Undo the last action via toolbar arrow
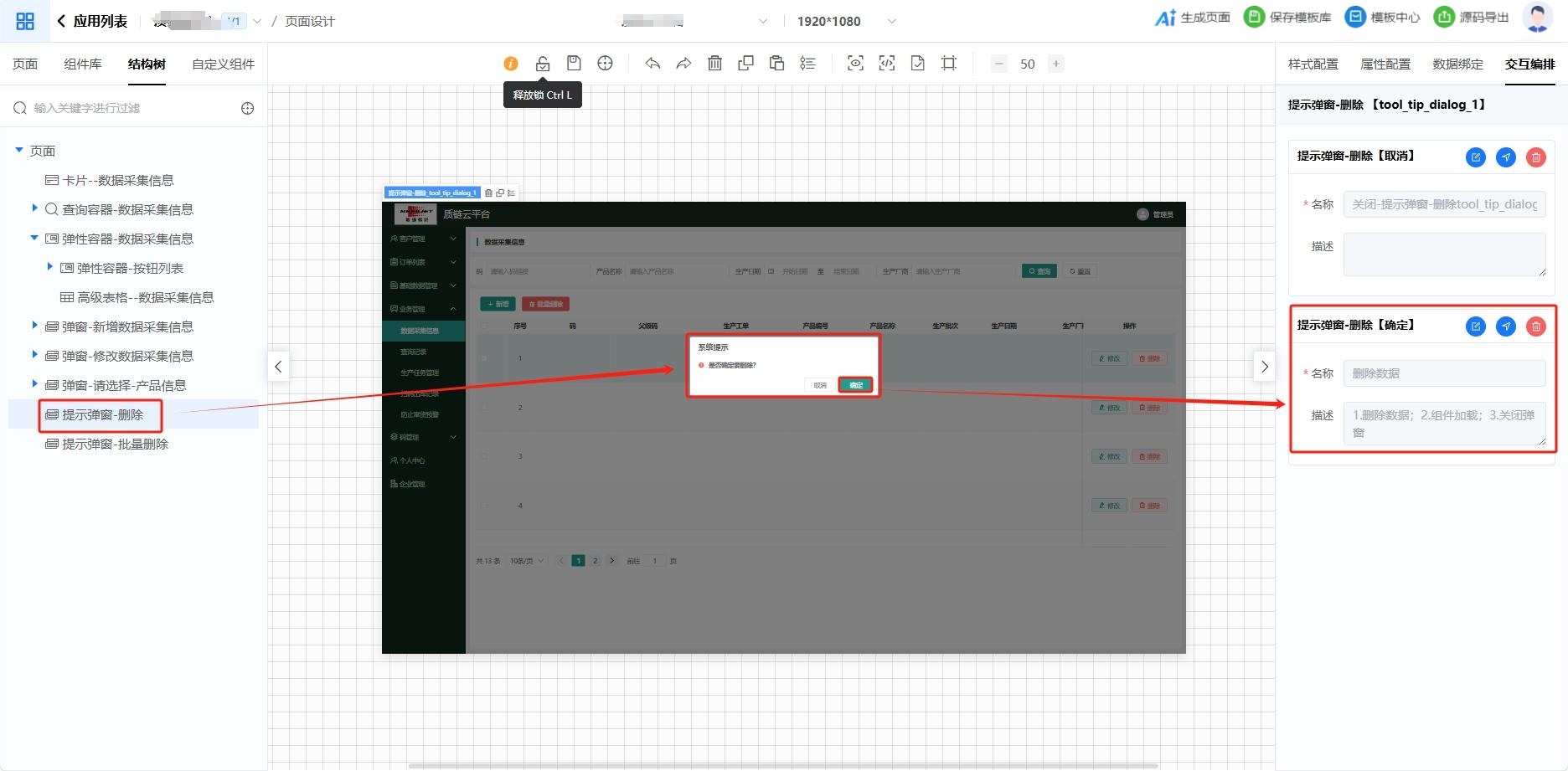This screenshot has width=1568, height=771. click(x=652, y=64)
